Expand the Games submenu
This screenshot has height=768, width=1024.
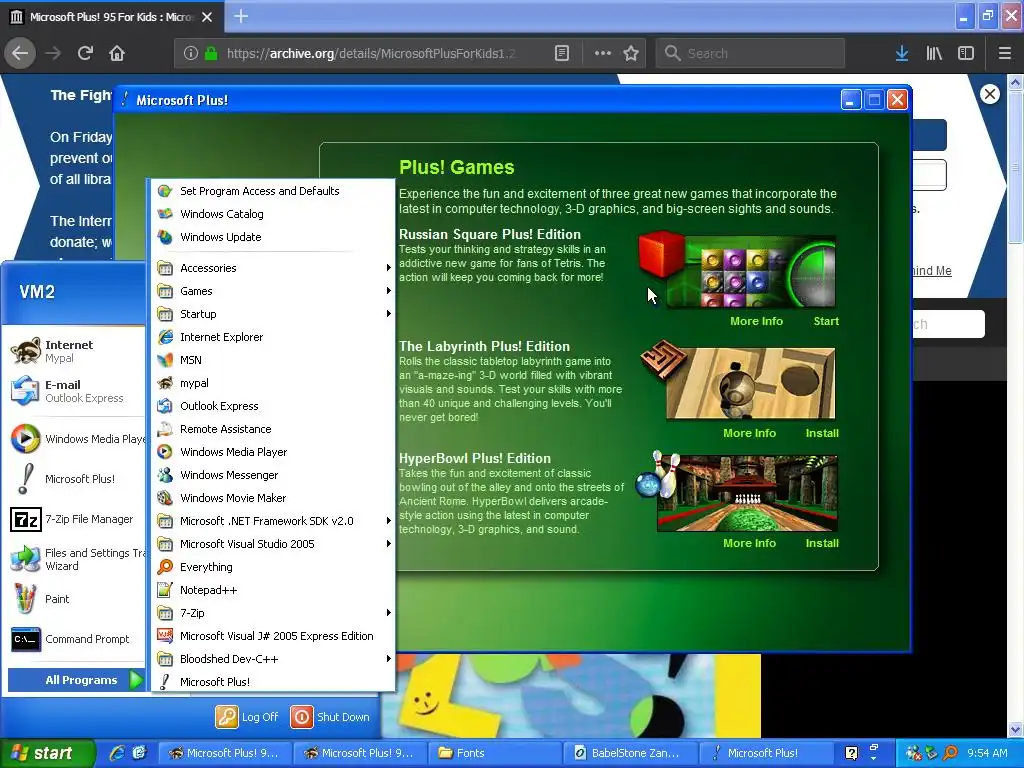pos(273,291)
